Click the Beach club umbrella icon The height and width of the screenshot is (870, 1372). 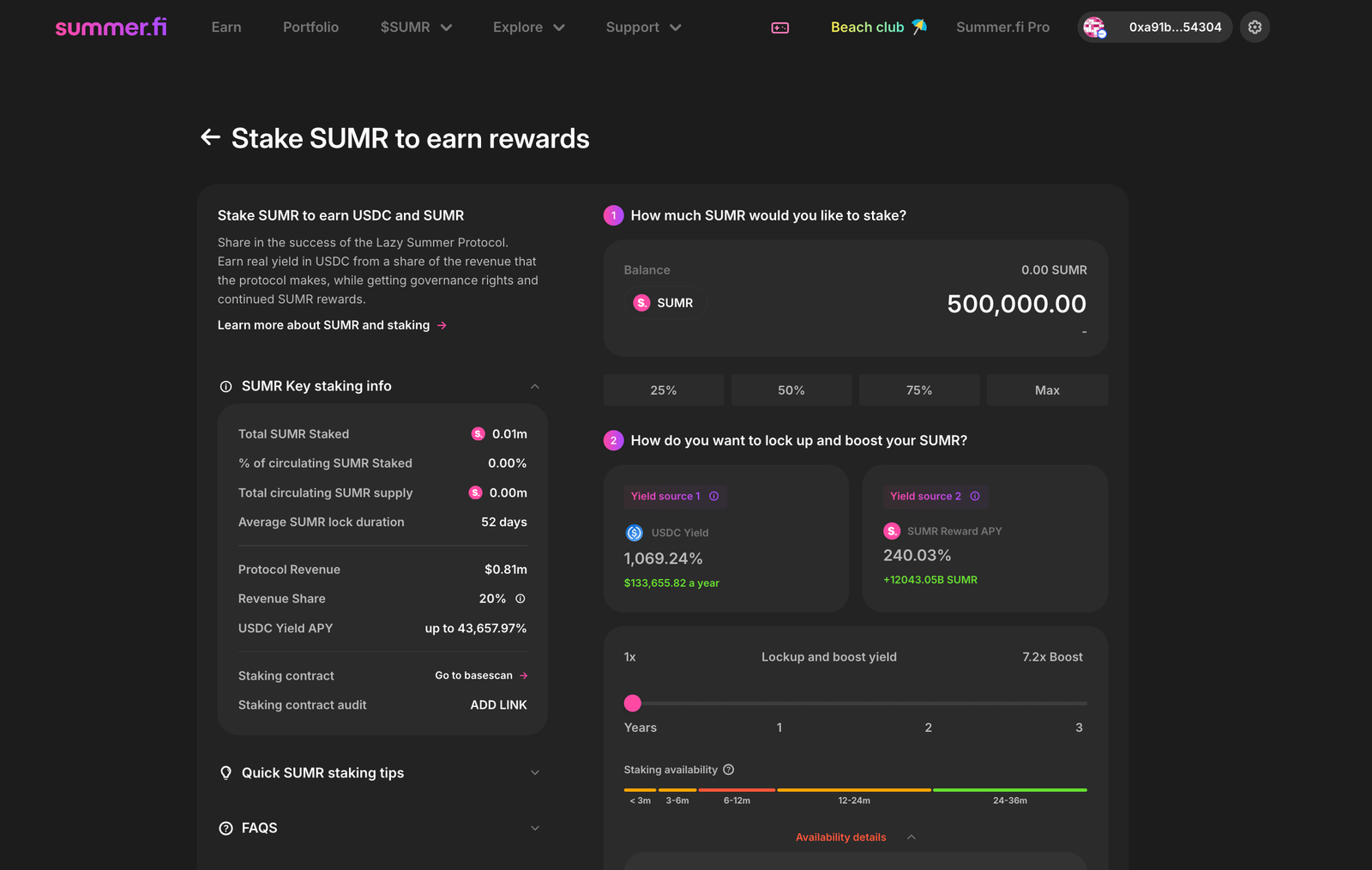click(x=919, y=27)
